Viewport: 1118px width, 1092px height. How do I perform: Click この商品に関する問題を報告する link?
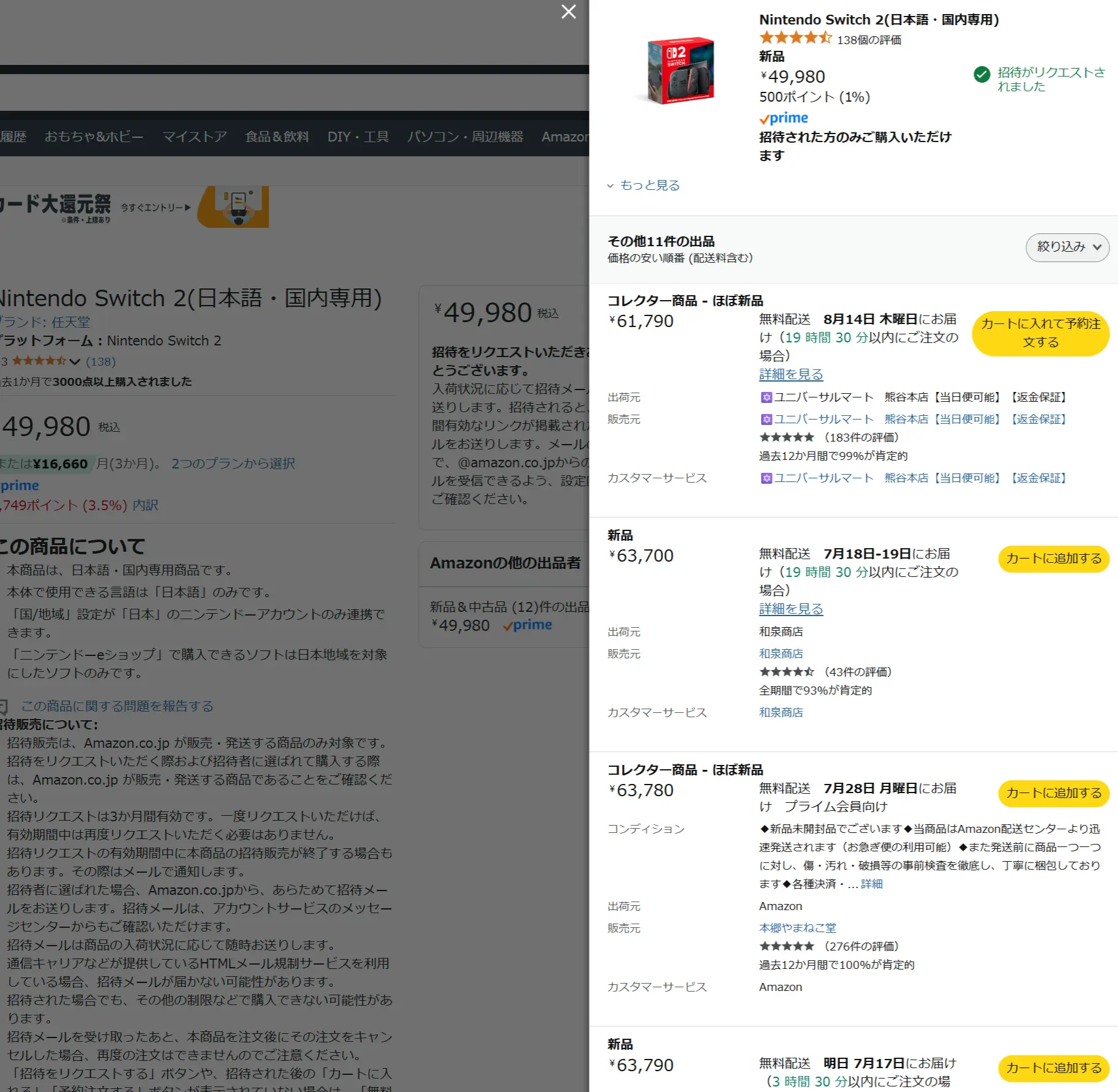click(117, 706)
